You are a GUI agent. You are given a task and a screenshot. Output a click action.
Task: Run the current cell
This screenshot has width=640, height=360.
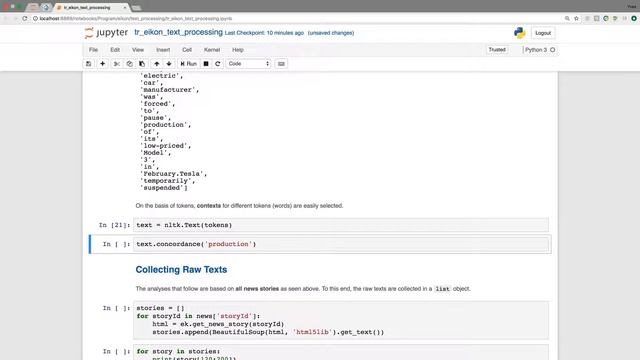click(x=189, y=64)
